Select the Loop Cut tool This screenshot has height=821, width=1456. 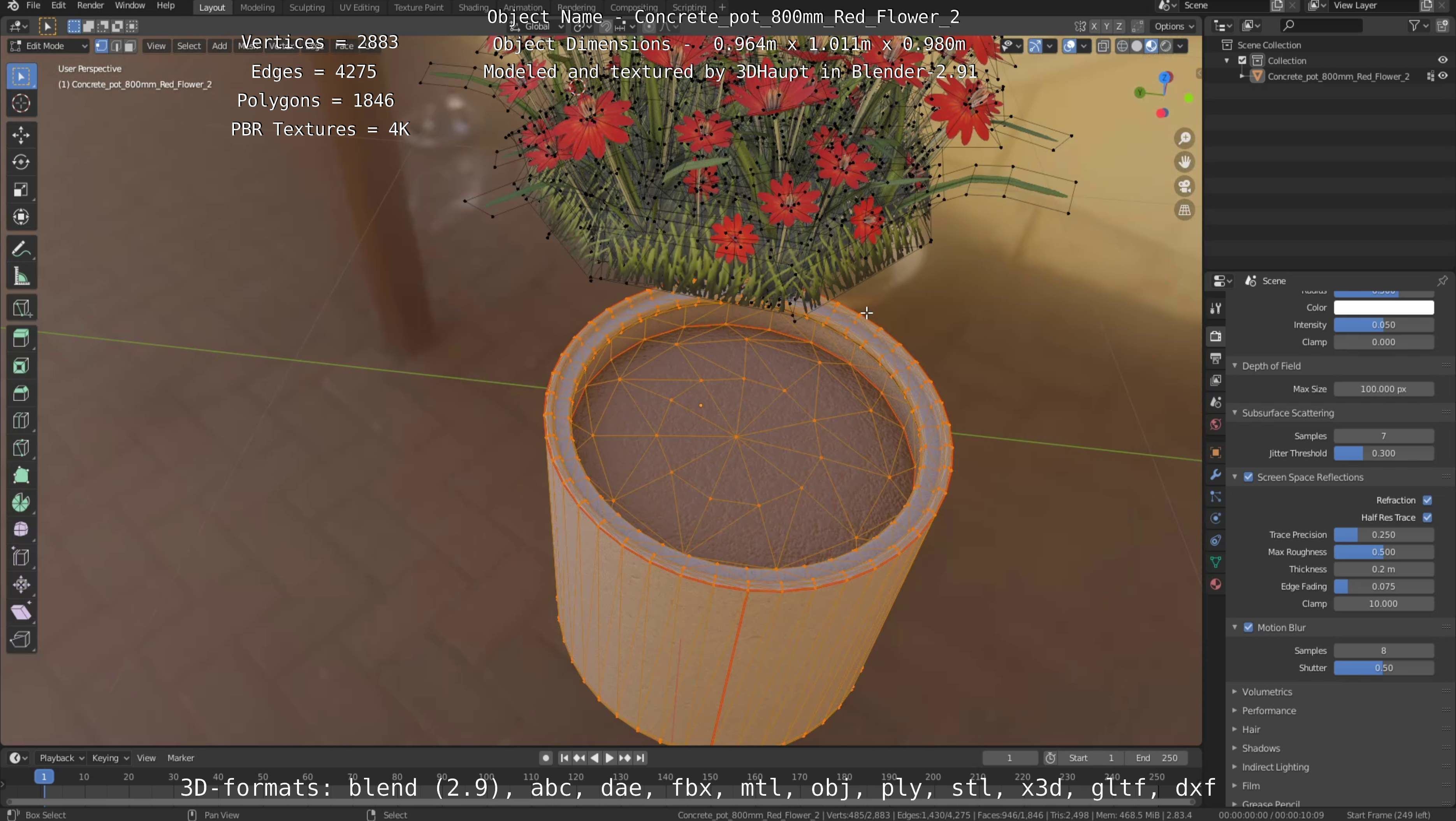[21, 420]
